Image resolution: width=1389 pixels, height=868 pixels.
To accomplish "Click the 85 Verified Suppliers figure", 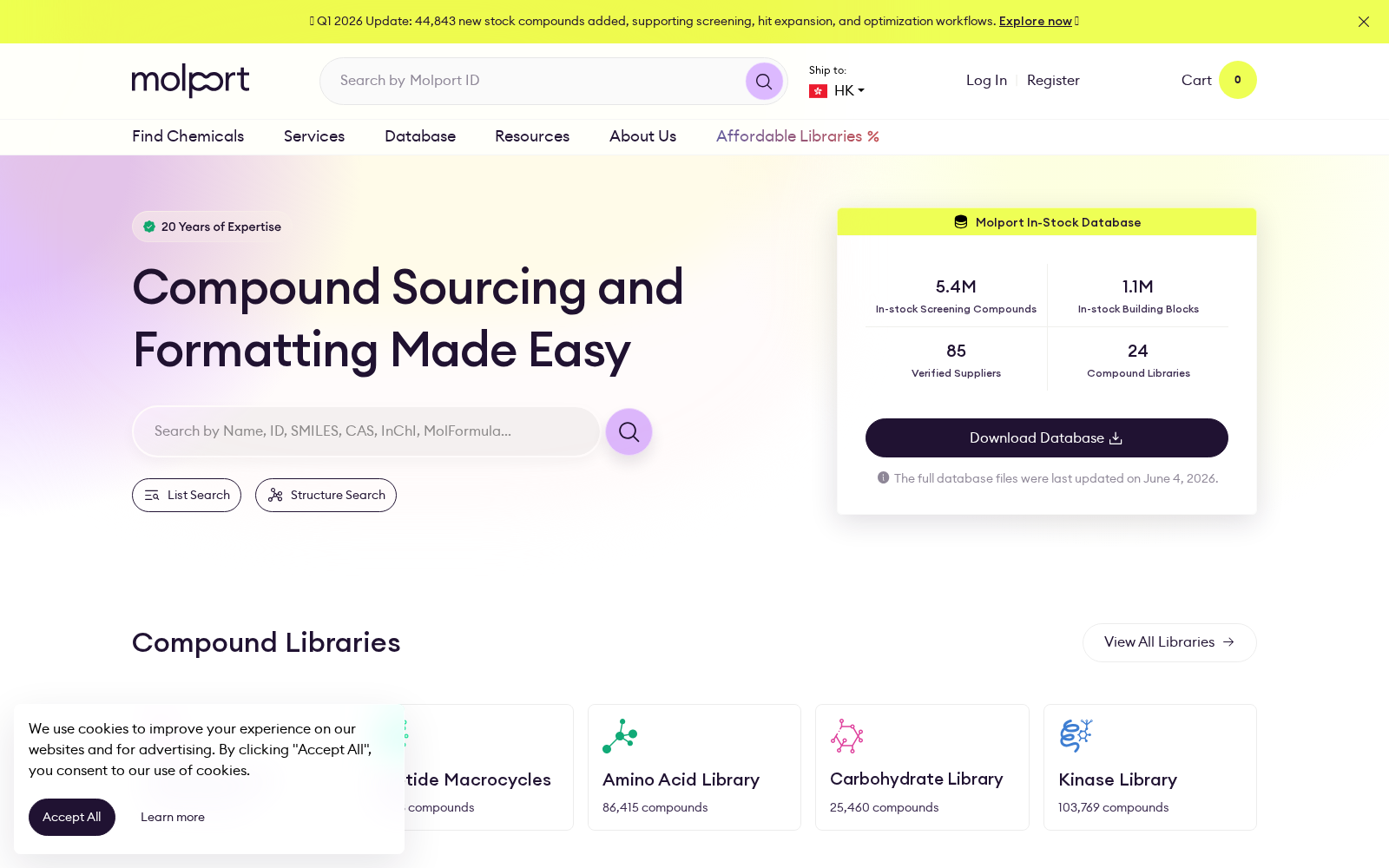I will point(956,351).
